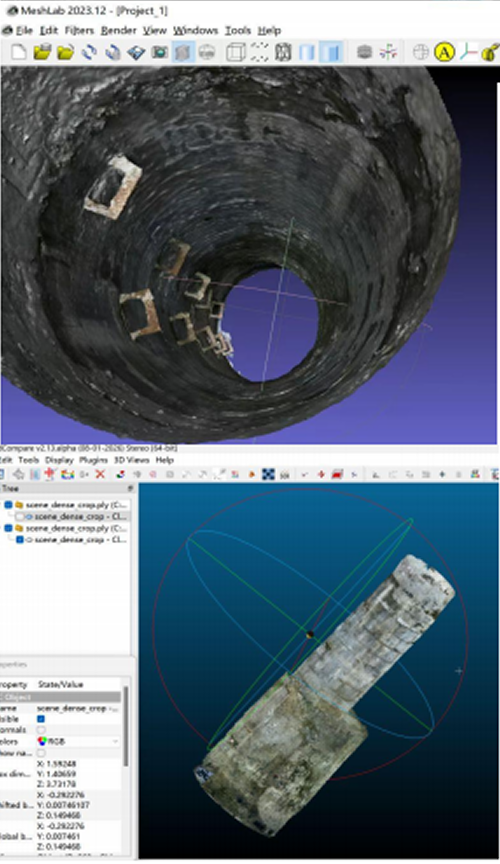500x864 pixels.
Task: Select first scene_dense_crop.ply folder row
Action: 77,505
